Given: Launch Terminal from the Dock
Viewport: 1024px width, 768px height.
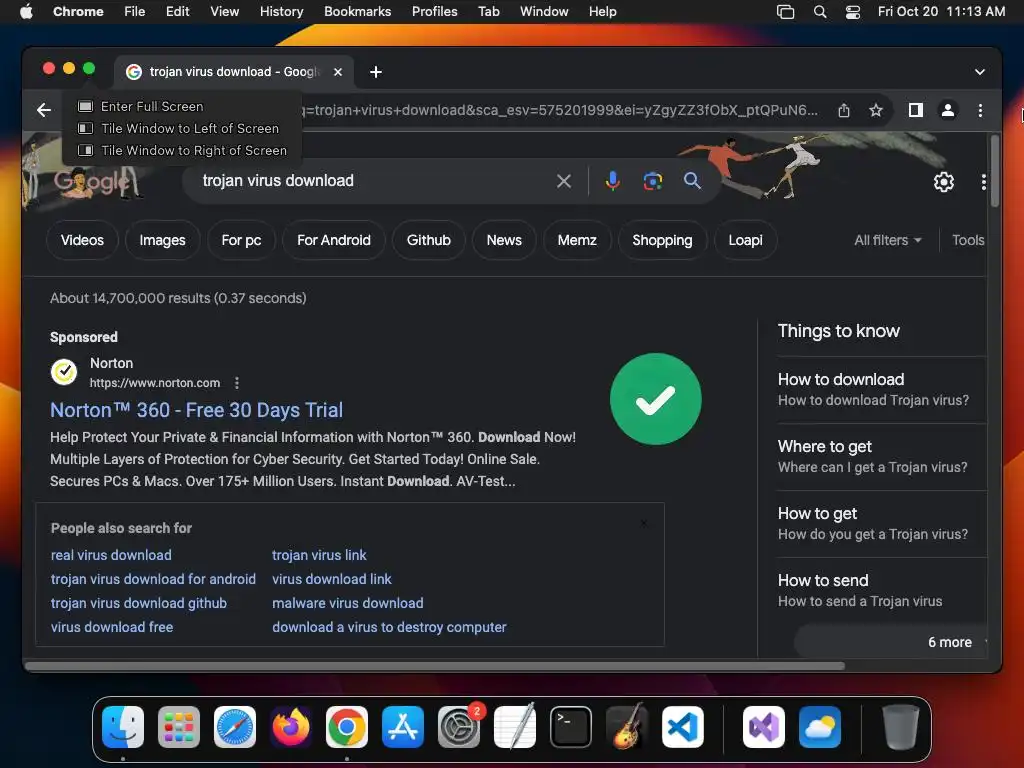Looking at the screenshot, I should click(x=571, y=727).
